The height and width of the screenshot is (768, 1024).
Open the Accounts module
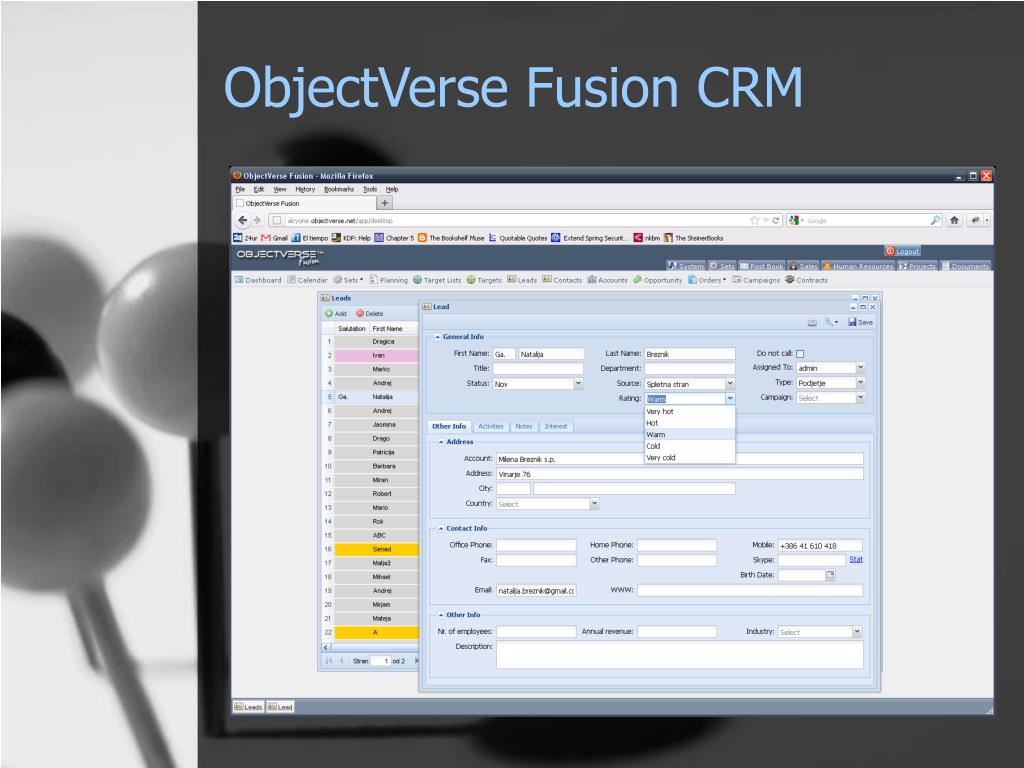607,280
